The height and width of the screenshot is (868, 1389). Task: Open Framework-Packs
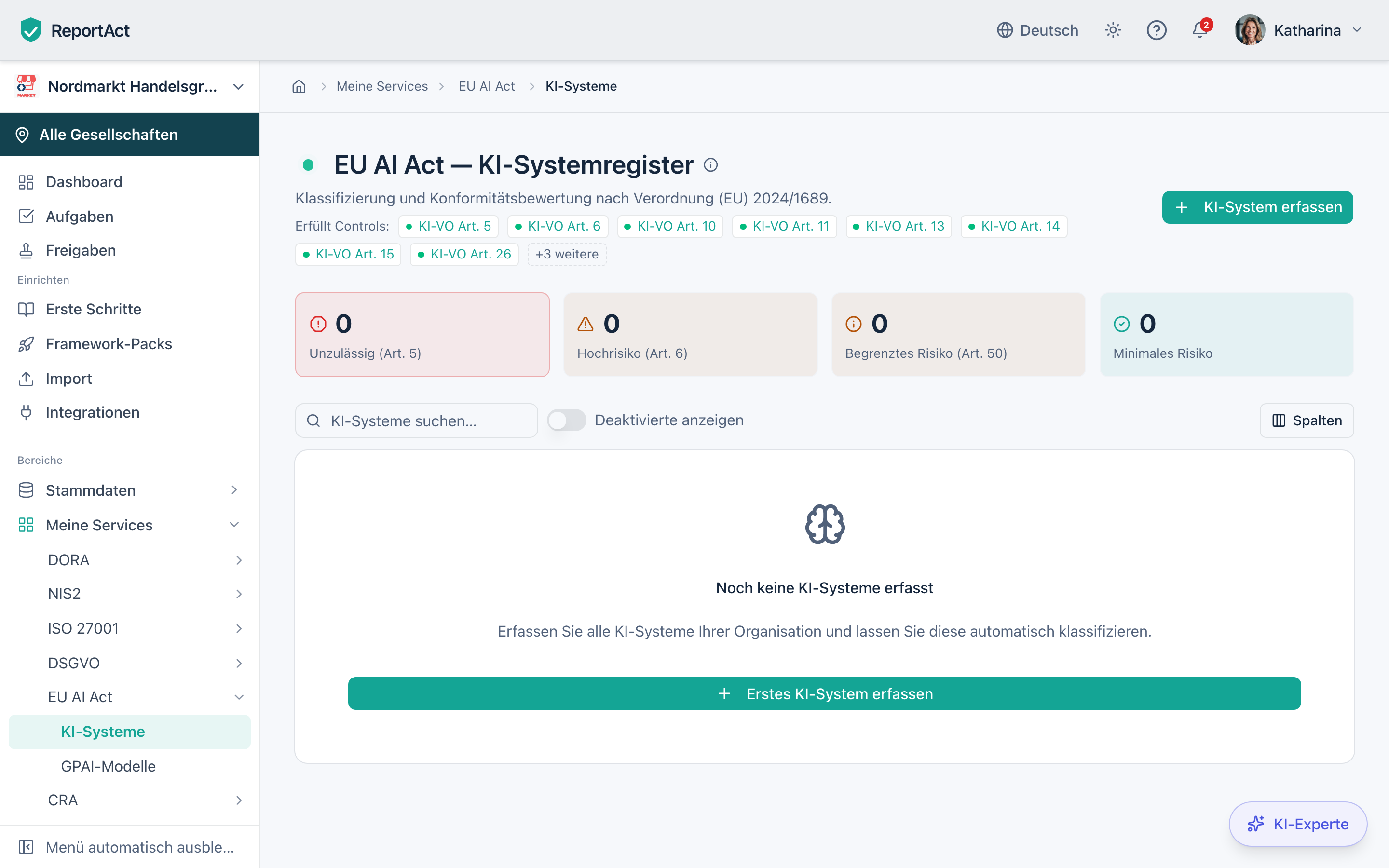(130, 344)
